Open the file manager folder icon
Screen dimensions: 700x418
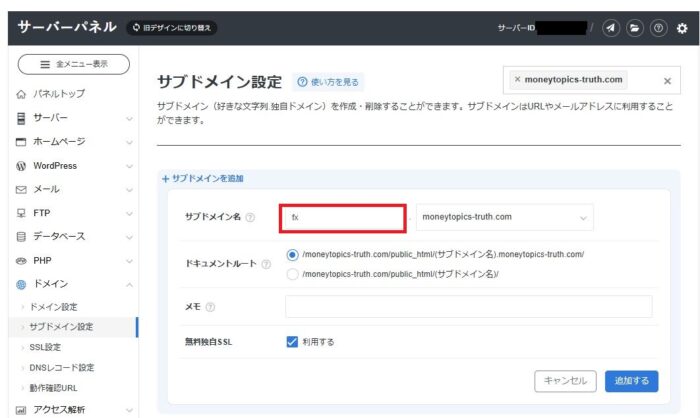click(x=634, y=28)
